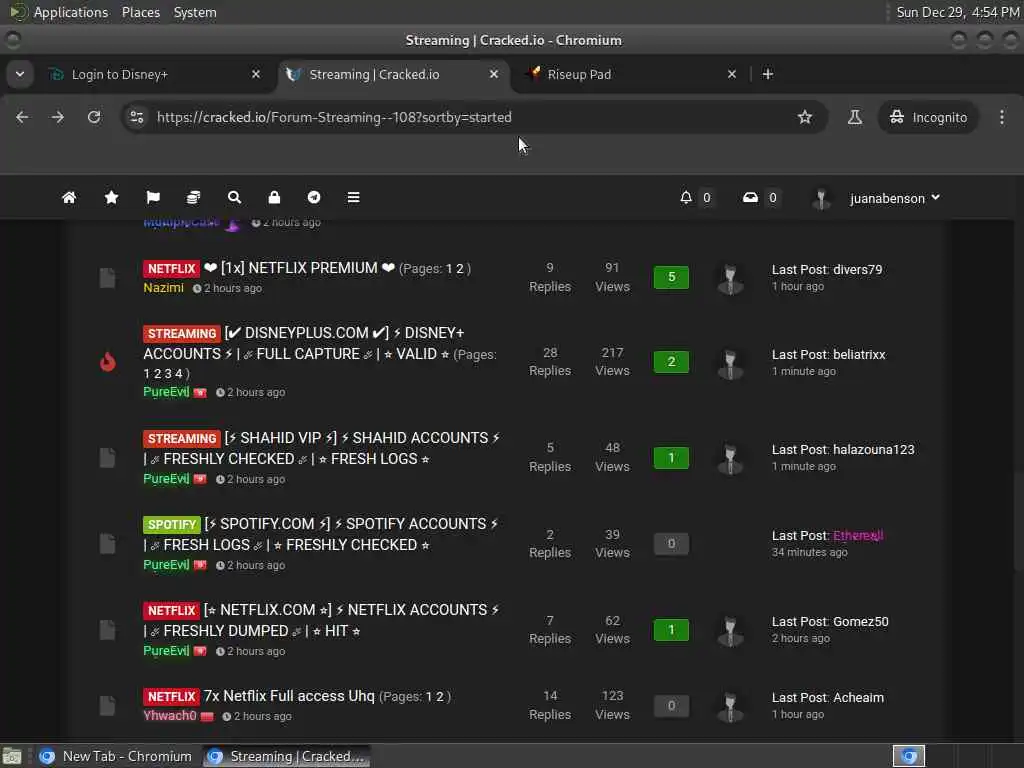Viewport: 1024px width, 768px height.
Task: Open Chromium three-dot menu
Action: click(1002, 117)
